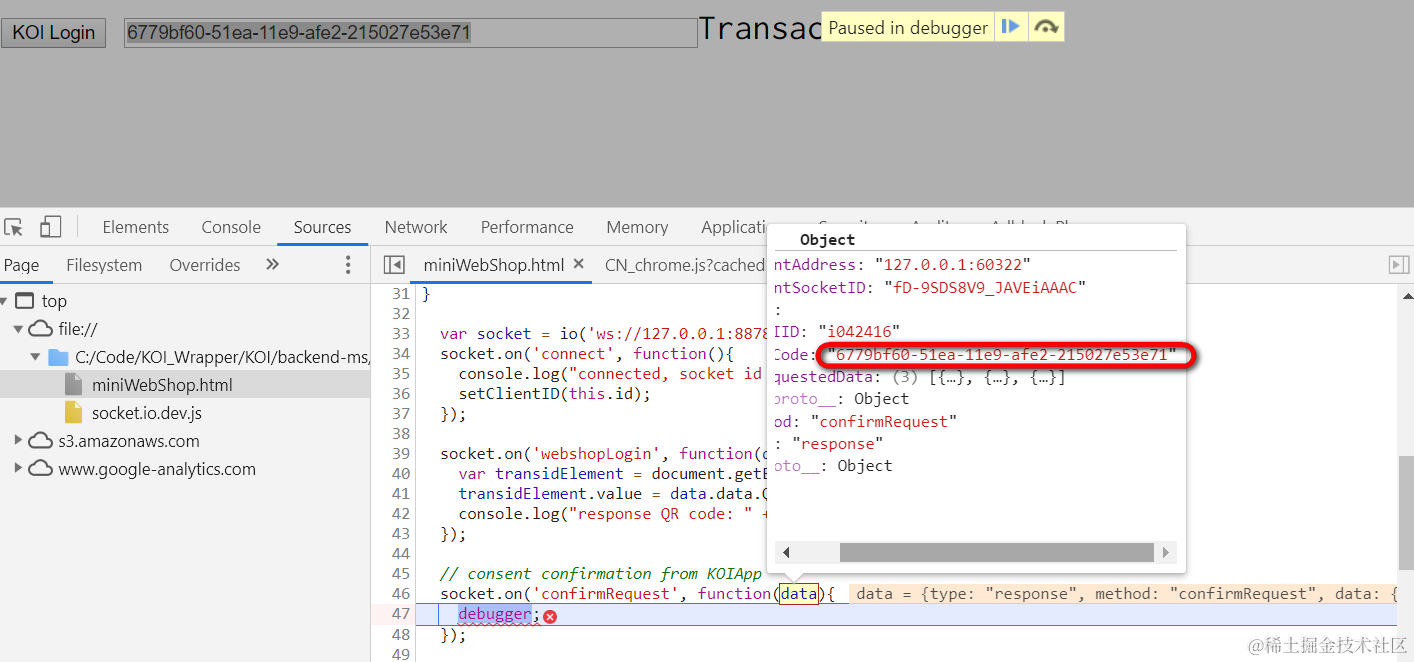This screenshot has width=1414, height=662.
Task: Collapse the top frame tree node
Action: pyautogui.click(x=5, y=301)
